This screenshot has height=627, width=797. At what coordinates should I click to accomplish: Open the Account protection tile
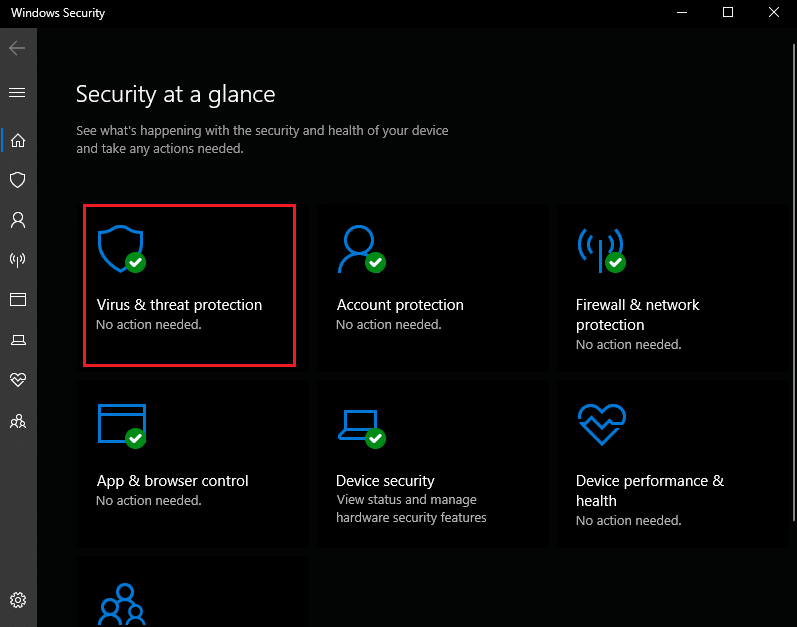[432, 285]
